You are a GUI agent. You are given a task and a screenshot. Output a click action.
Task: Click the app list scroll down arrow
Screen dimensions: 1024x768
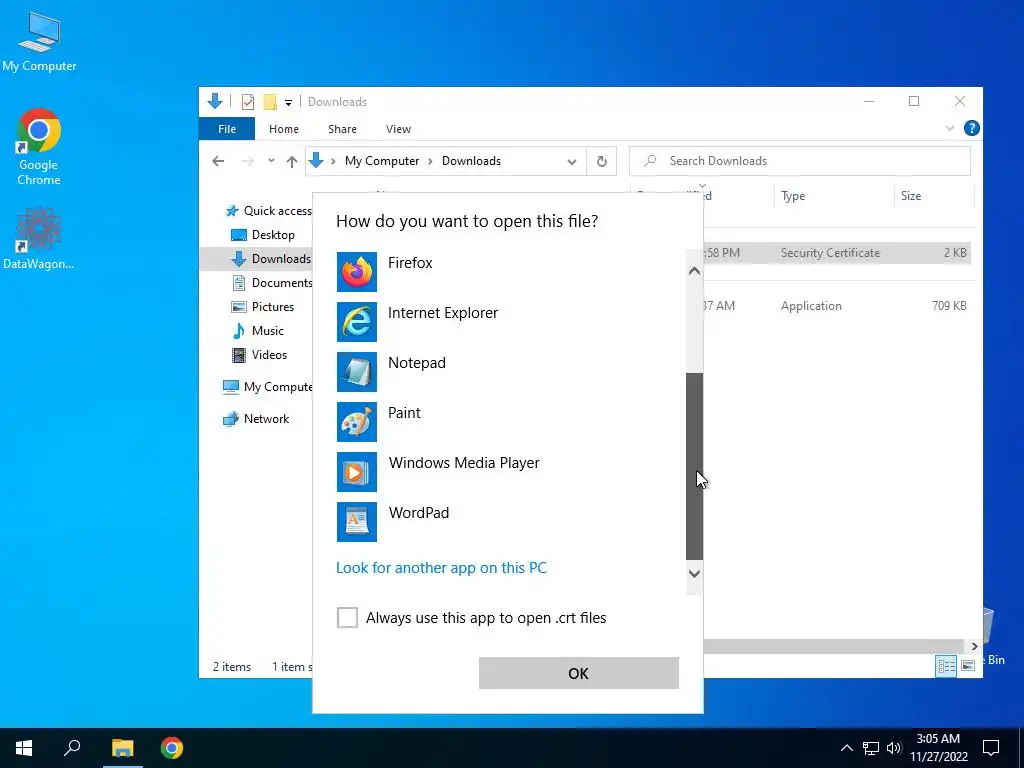pyautogui.click(x=694, y=573)
